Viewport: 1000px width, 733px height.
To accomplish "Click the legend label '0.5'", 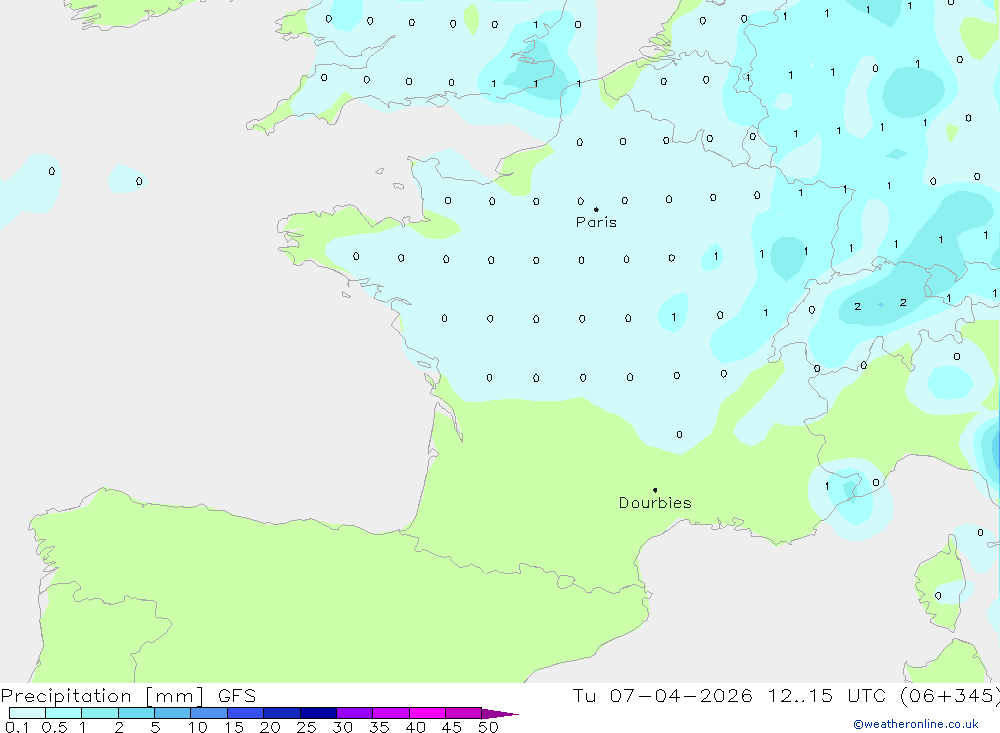I will [54, 727].
